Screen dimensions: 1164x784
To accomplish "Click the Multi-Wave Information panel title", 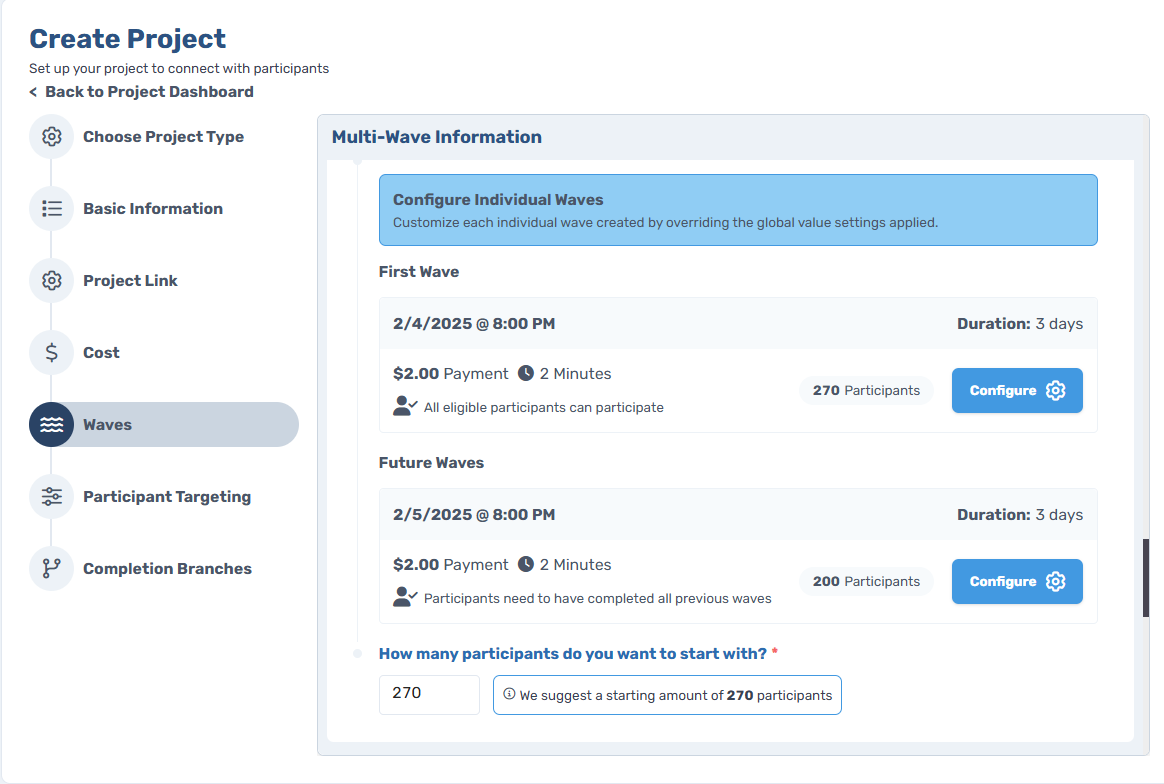I will [436, 137].
